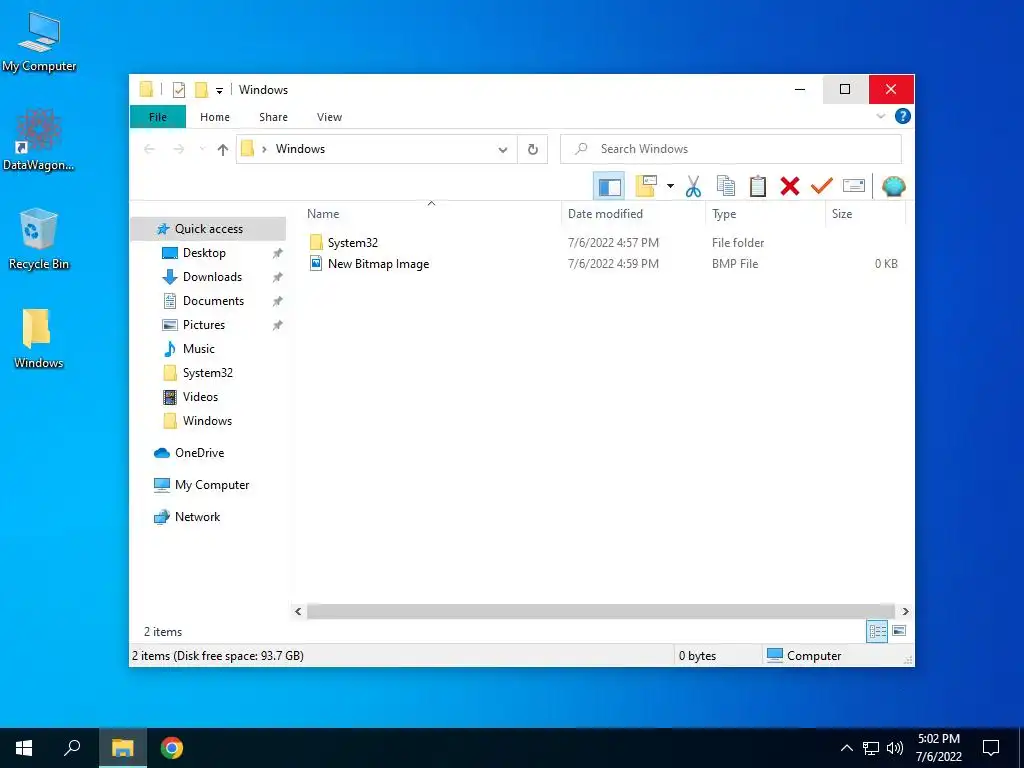Click the date 7/6/2022 4:59 PM

click(x=613, y=264)
